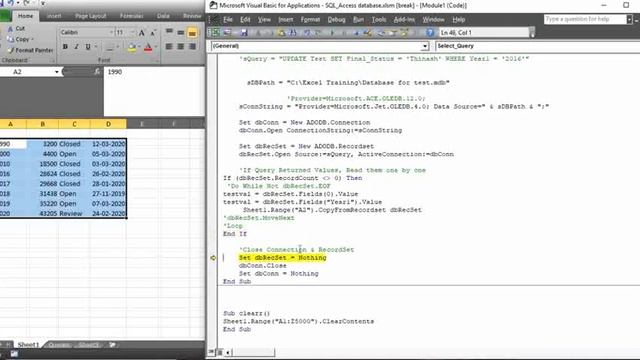
Task: Open Excel Name Box dropdown arrow
Action: pyautogui.click(x=57, y=72)
